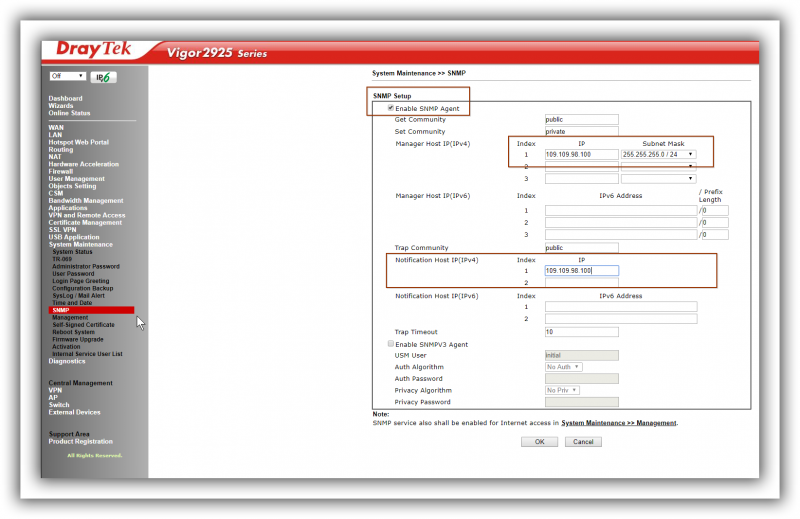This screenshot has height=519, width=800.
Task: Enable the SNMPV3 Agent checkbox
Action: (x=390, y=344)
